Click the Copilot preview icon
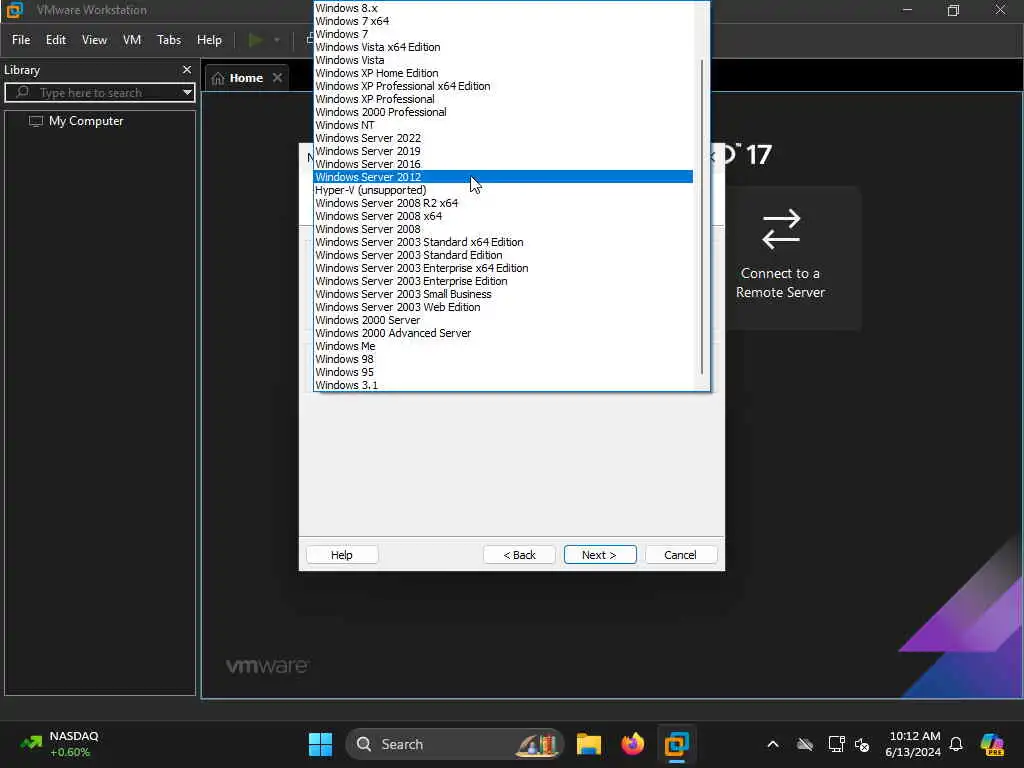This screenshot has height=768, width=1024. (992, 744)
